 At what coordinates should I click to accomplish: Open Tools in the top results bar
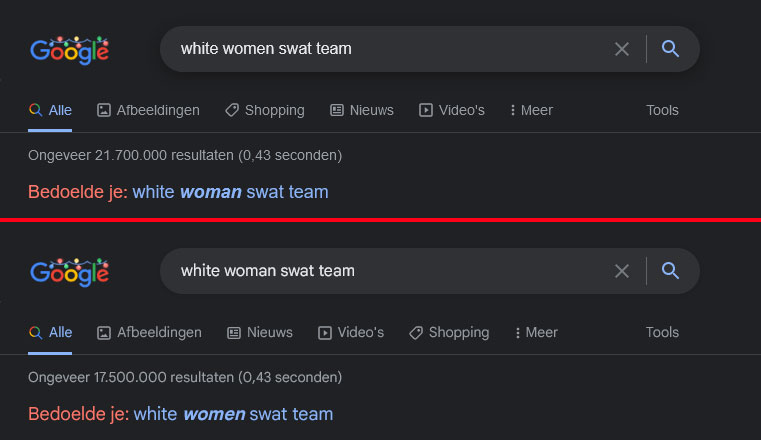662,110
